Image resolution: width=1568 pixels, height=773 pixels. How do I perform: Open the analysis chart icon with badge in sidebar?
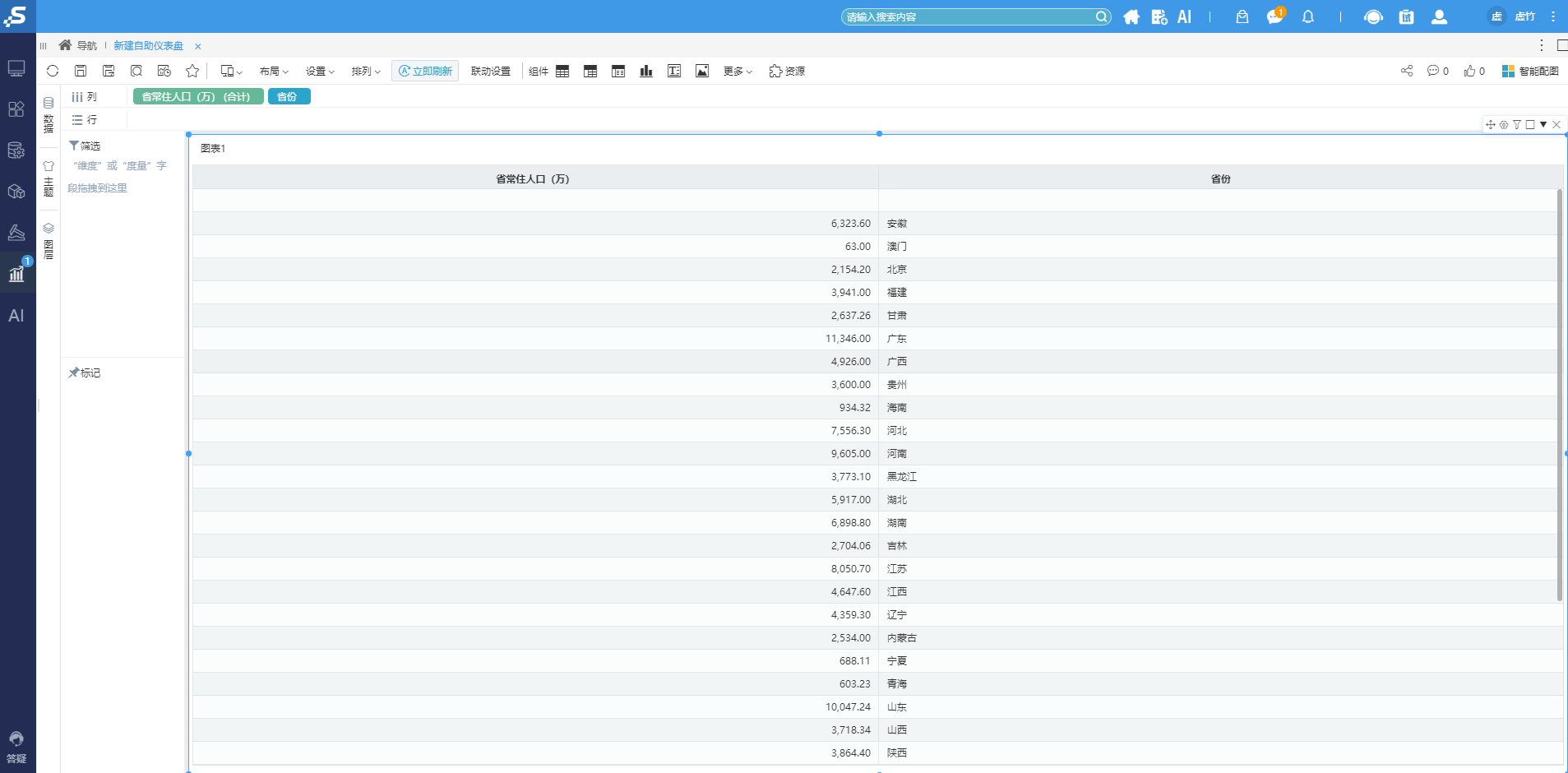pyautogui.click(x=17, y=273)
